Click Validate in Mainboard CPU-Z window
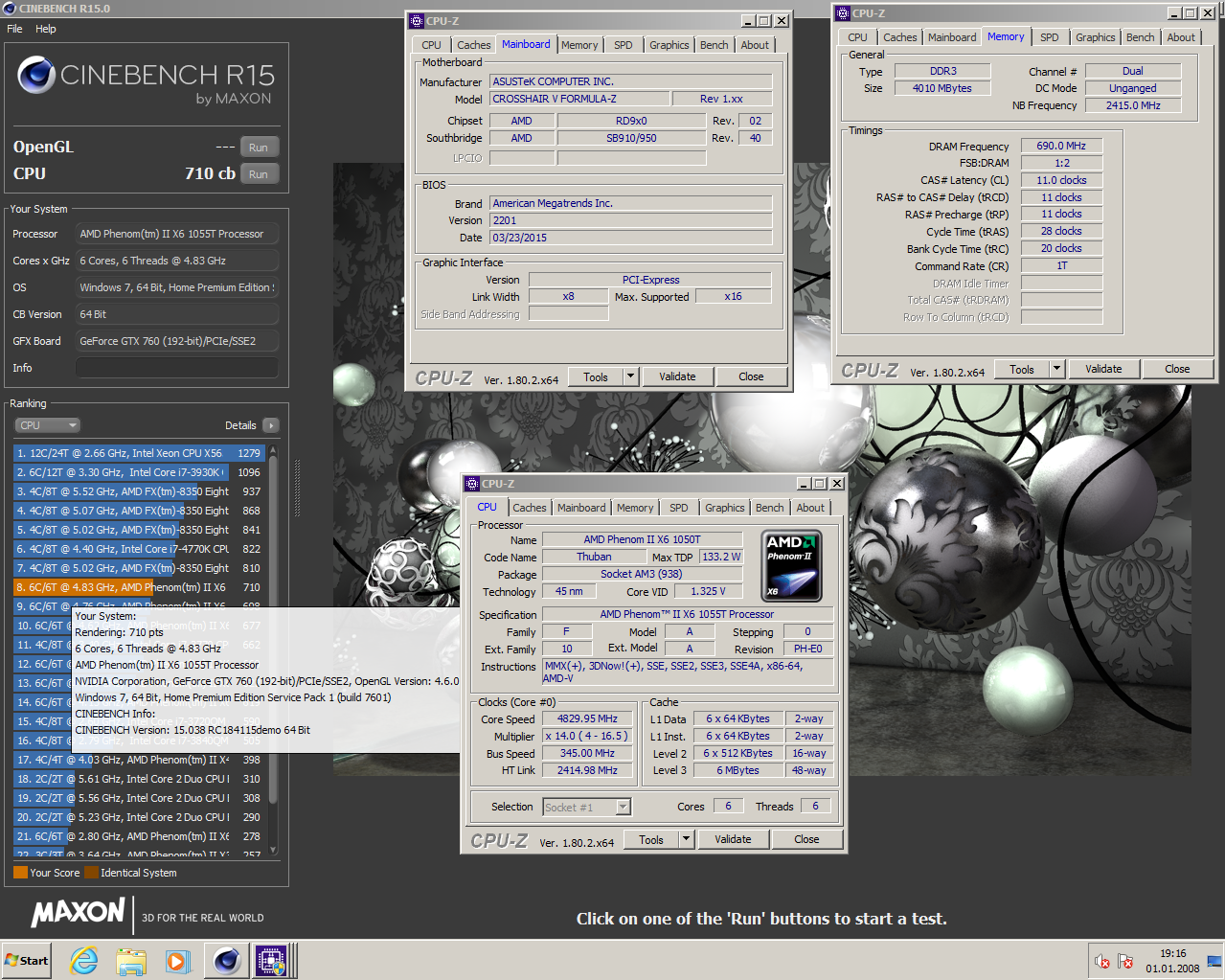 pos(677,376)
